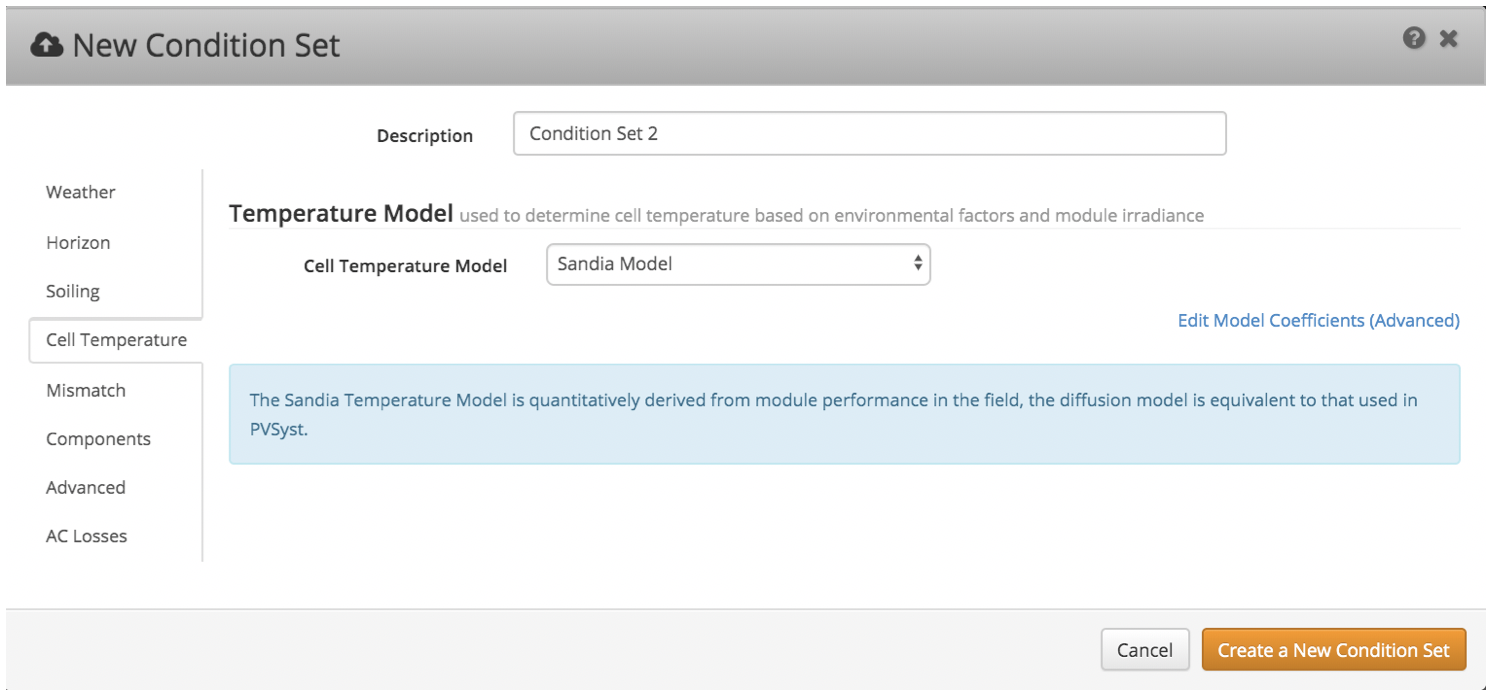
Task: Show the Components tab
Action: pos(98,439)
